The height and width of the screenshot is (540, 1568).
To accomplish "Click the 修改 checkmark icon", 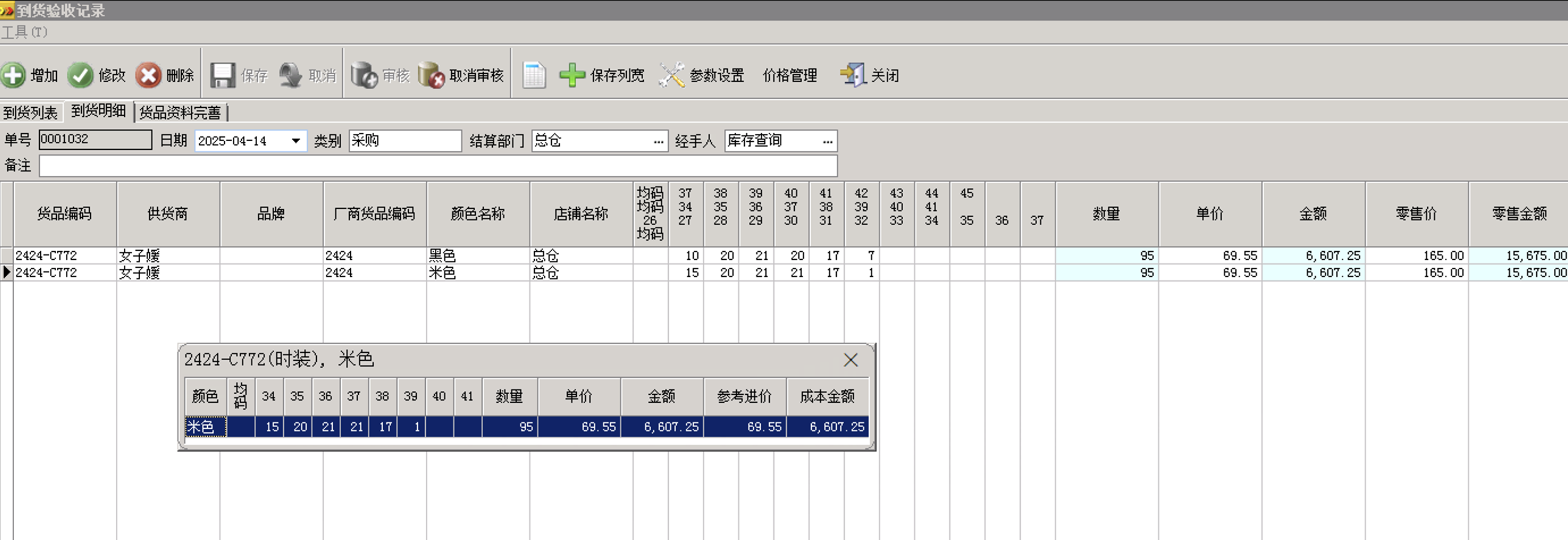I will click(x=79, y=75).
